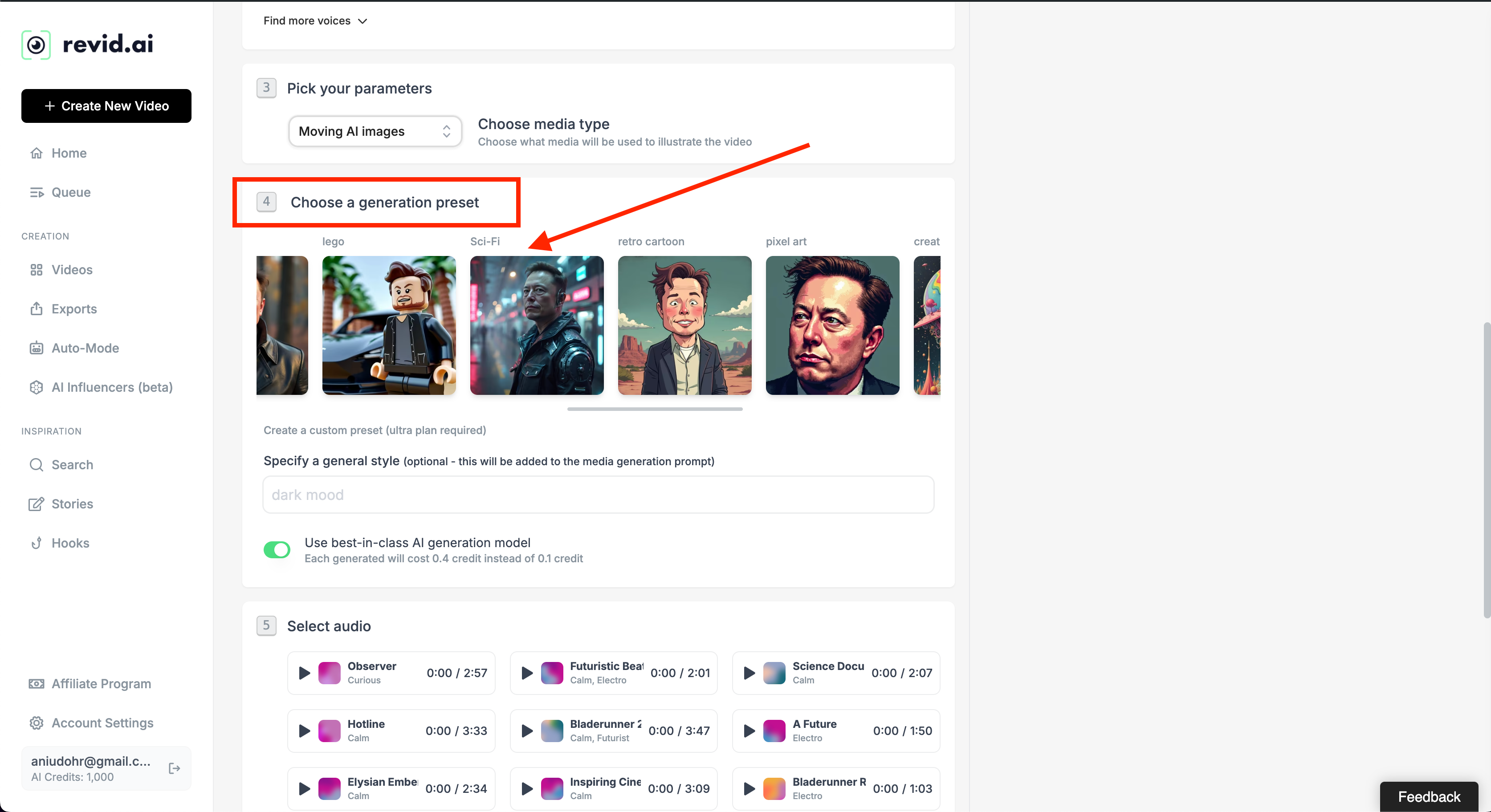Select the Sci-Fi preset thumbnail
Image resolution: width=1491 pixels, height=812 pixels.
point(536,325)
